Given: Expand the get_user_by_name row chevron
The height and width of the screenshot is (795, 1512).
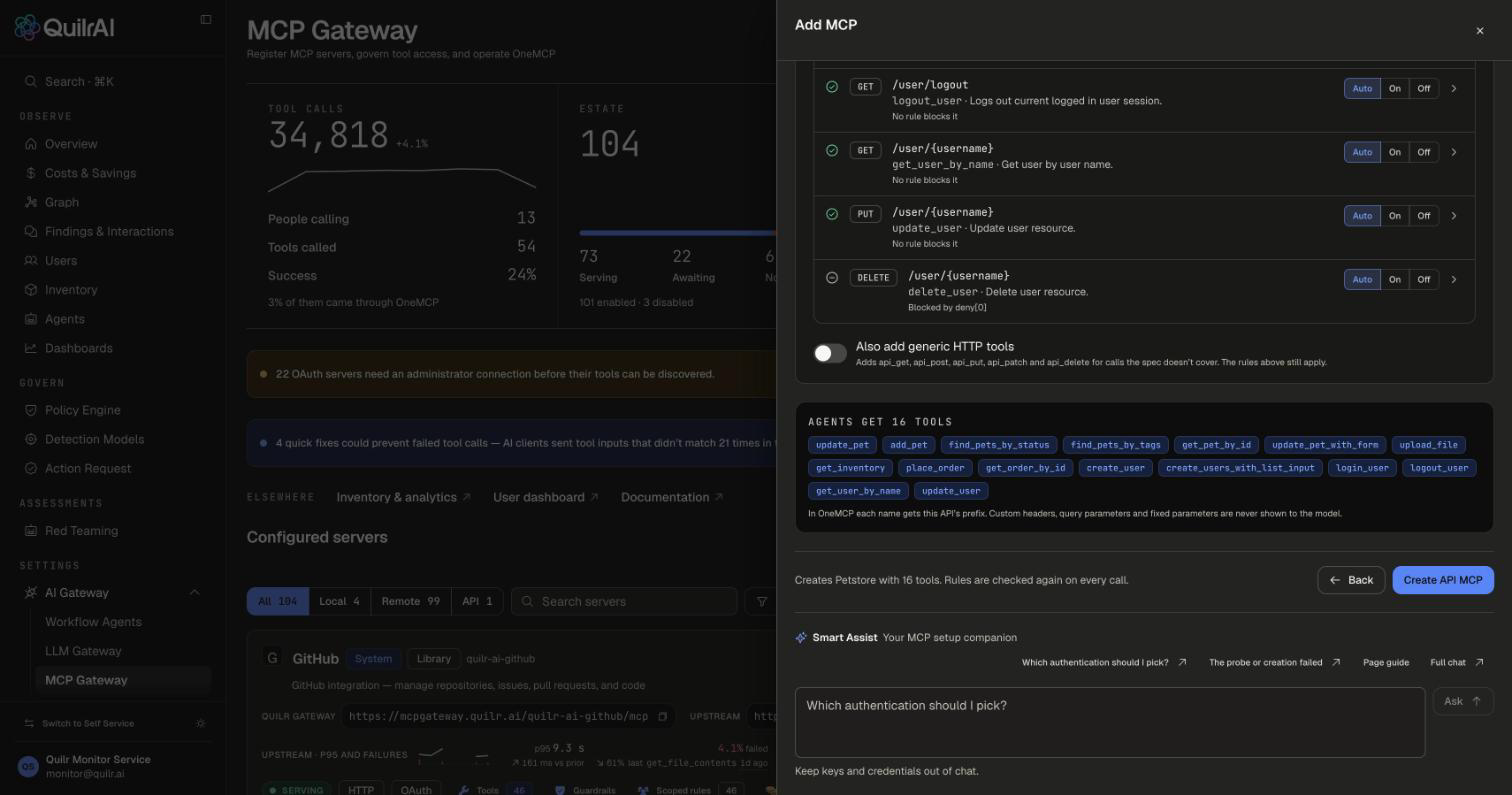Looking at the screenshot, I should (1454, 152).
